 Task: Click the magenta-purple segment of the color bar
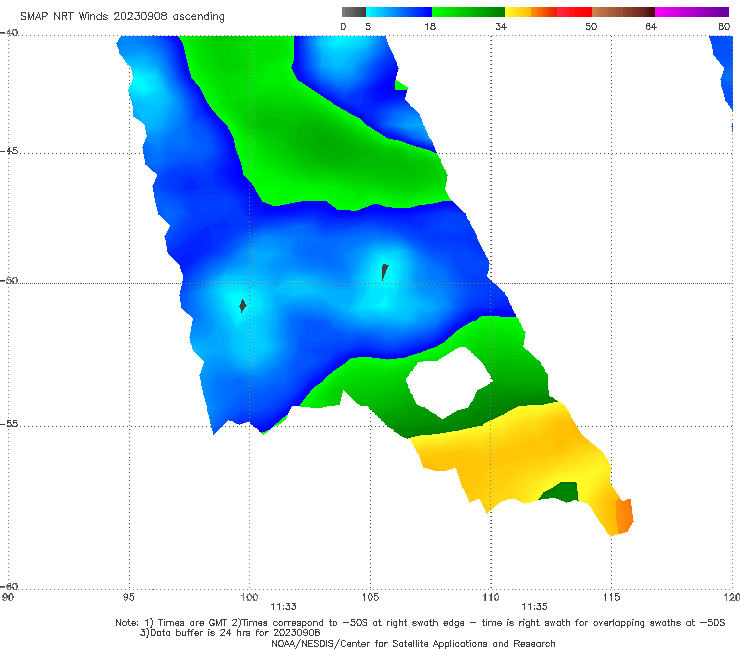tap(692, 12)
